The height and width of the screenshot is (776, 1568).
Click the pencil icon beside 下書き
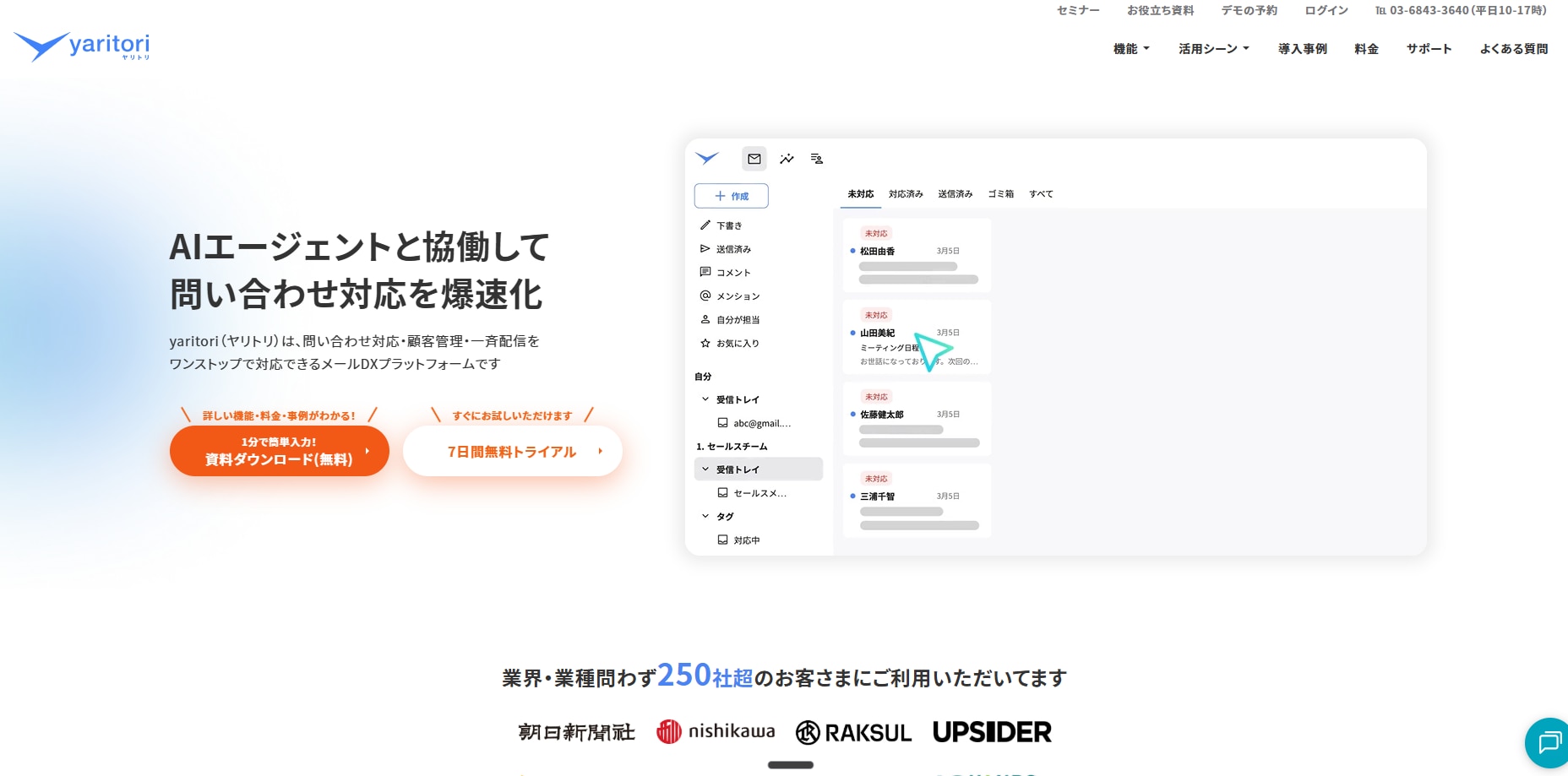click(x=705, y=225)
